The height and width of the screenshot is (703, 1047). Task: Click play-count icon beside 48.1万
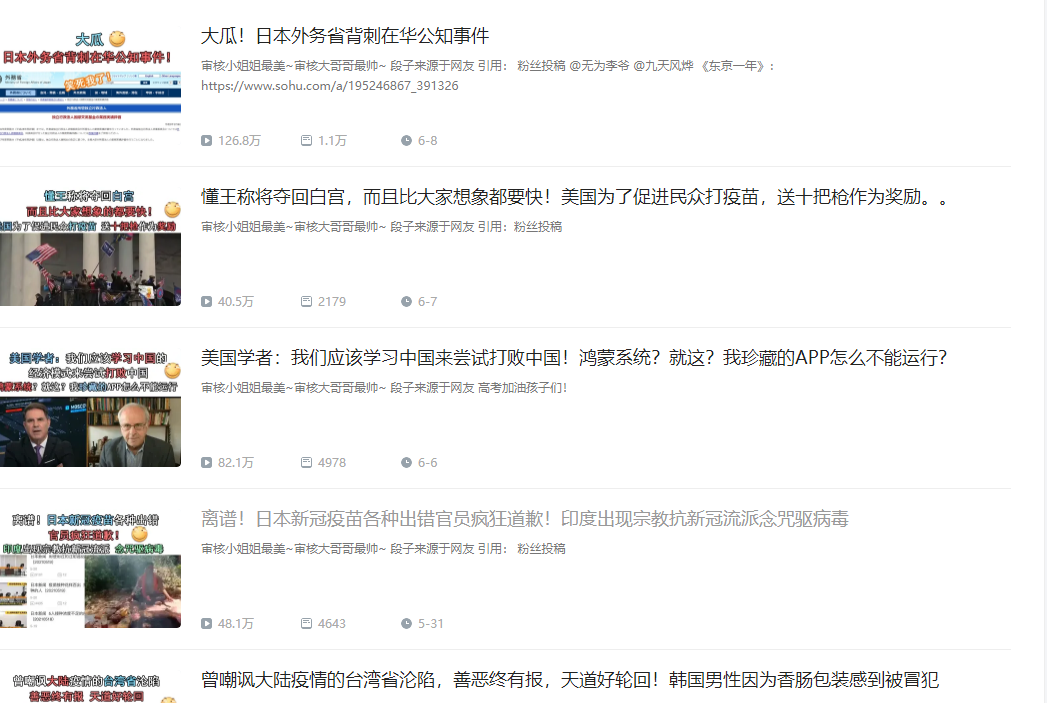point(206,624)
